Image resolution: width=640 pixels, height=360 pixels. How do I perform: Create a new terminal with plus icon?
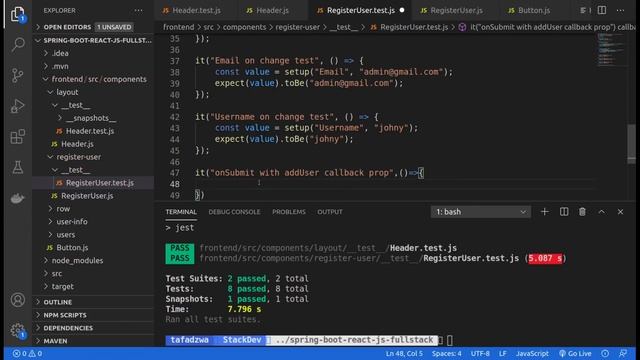(544, 212)
